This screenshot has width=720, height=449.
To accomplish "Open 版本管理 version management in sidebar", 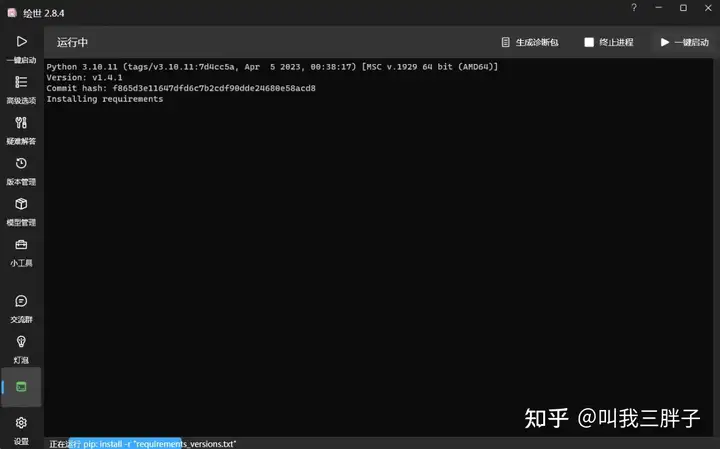I will (x=21, y=171).
